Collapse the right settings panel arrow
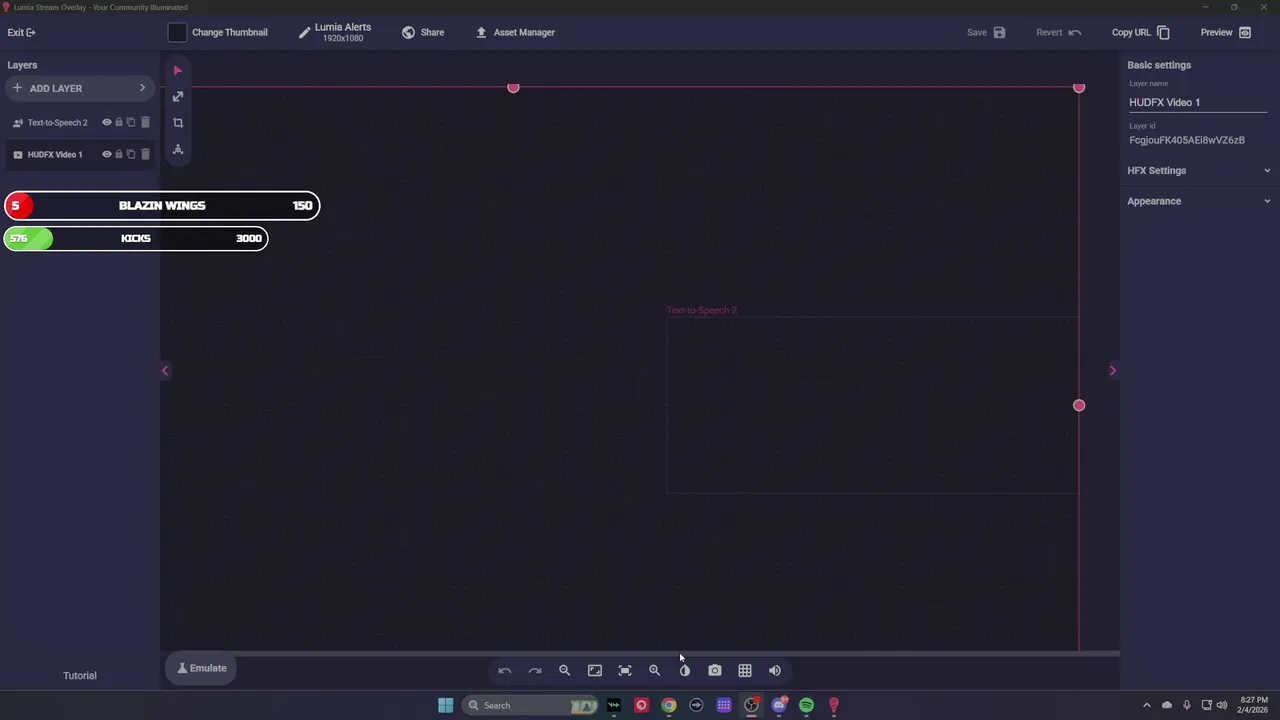Screen dimensions: 1280x720 click(x=1113, y=371)
